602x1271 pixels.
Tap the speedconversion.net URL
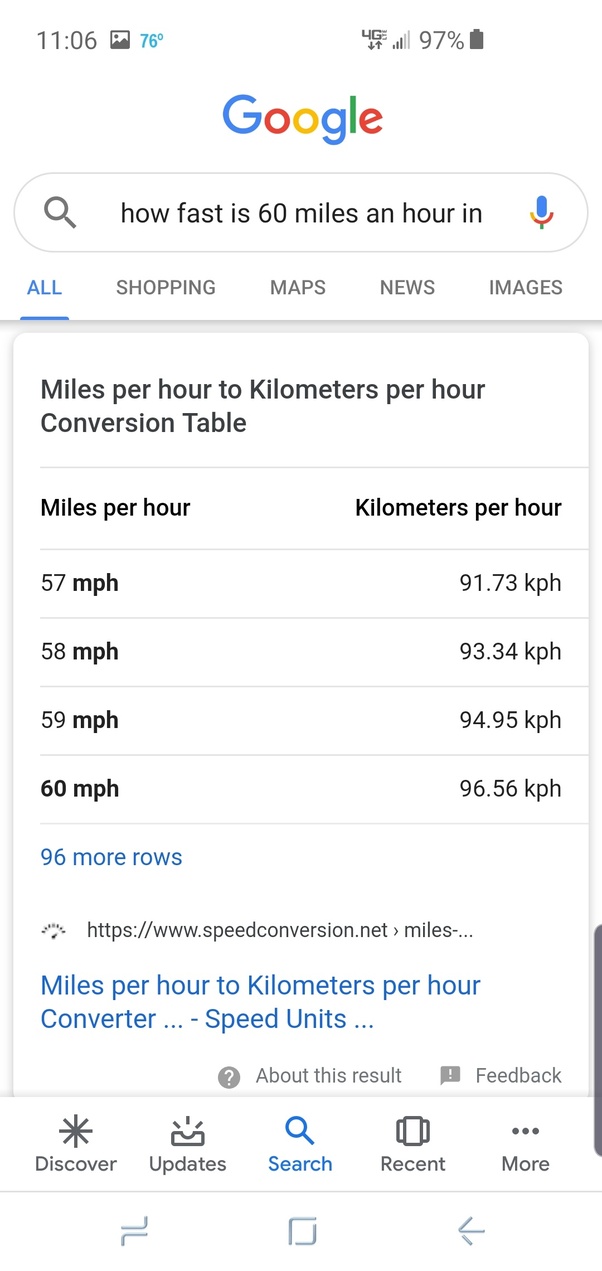click(x=280, y=931)
